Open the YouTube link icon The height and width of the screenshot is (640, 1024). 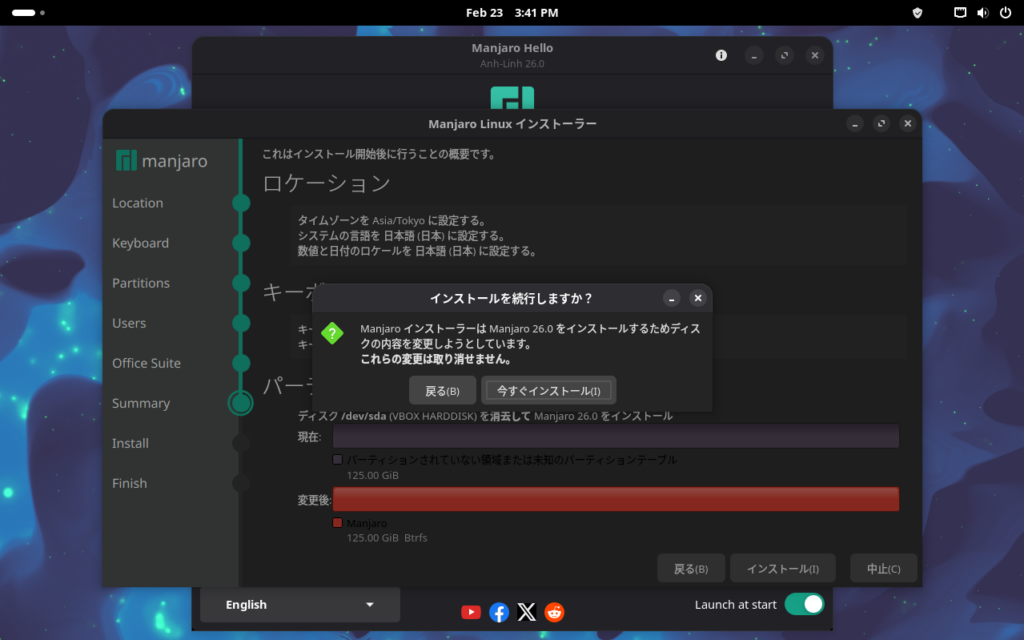pos(471,612)
